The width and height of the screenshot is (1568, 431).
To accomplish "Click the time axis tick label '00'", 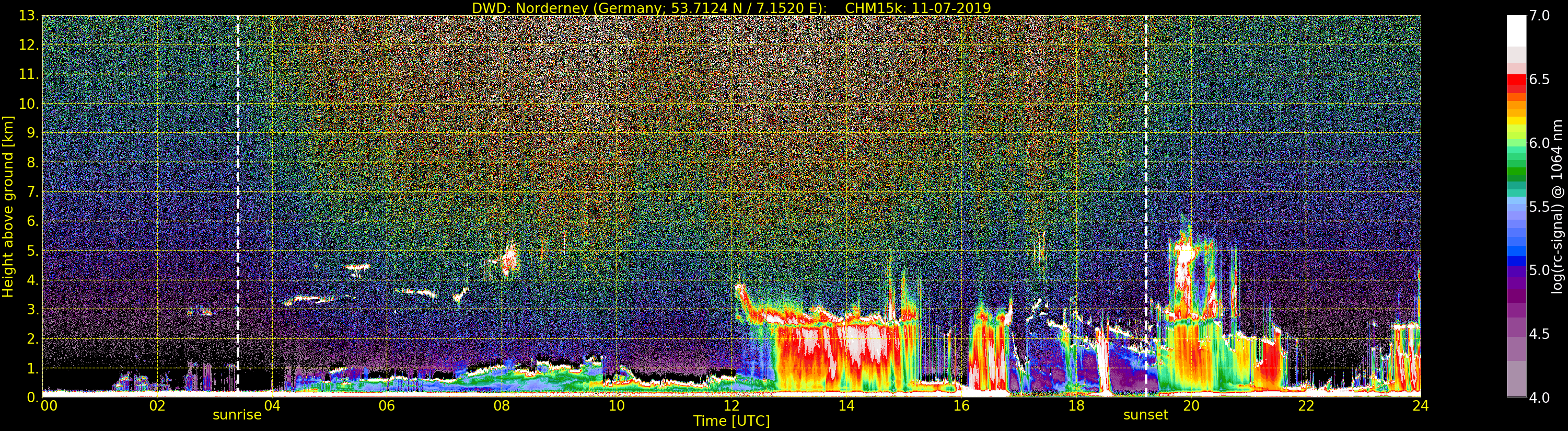I will point(49,406).
